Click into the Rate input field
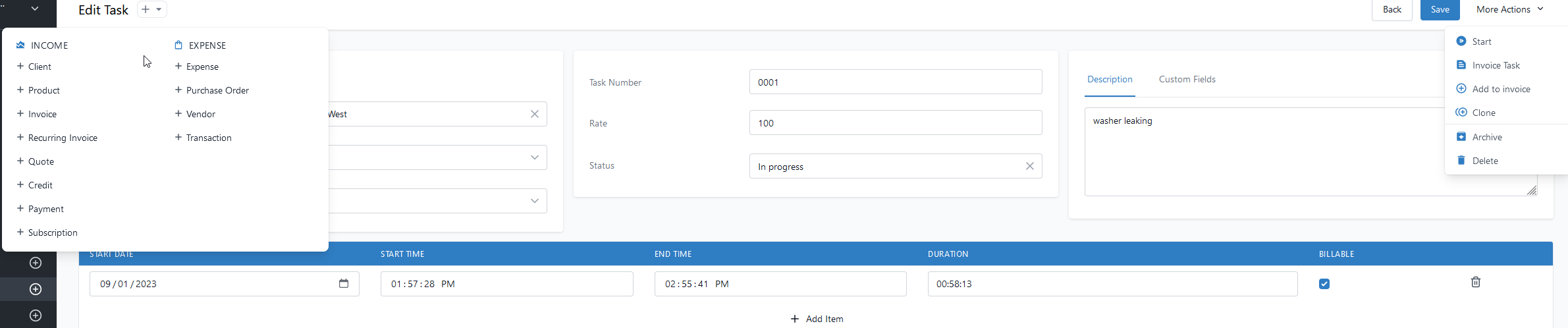Viewport: 1568px width, 328px height. point(896,123)
